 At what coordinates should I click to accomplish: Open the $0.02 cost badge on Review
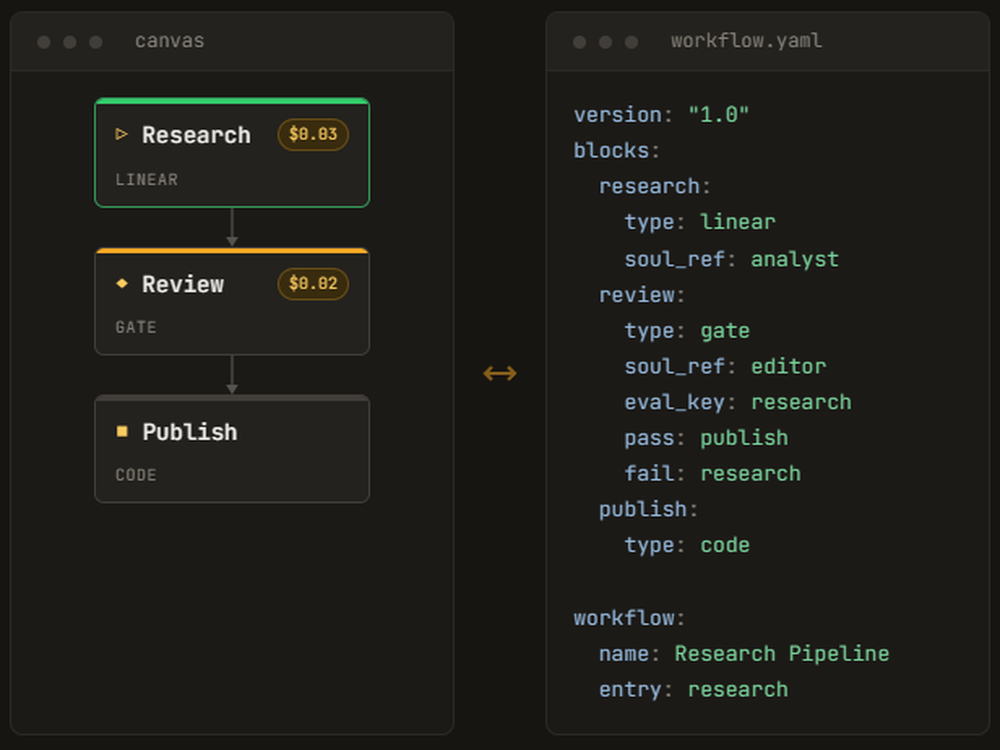pos(313,284)
